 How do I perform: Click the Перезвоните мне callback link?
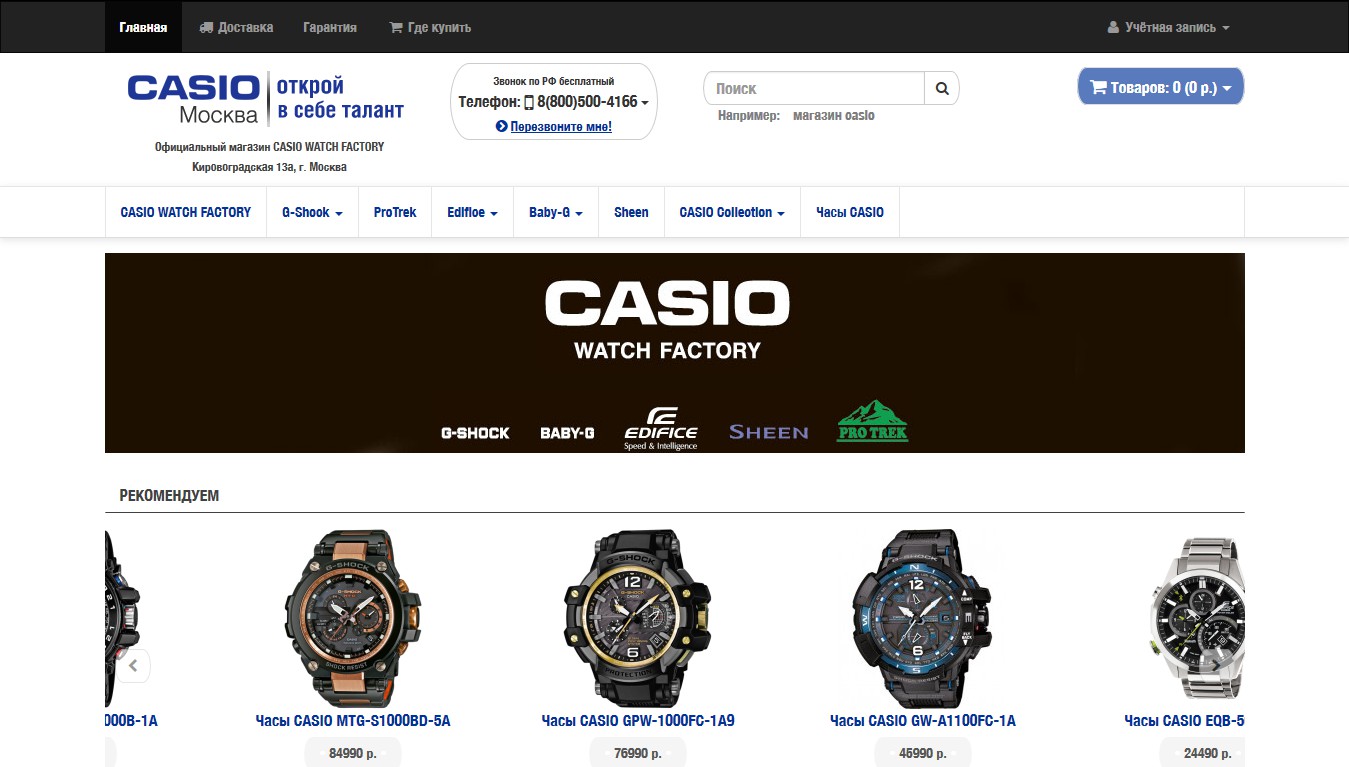(553, 127)
